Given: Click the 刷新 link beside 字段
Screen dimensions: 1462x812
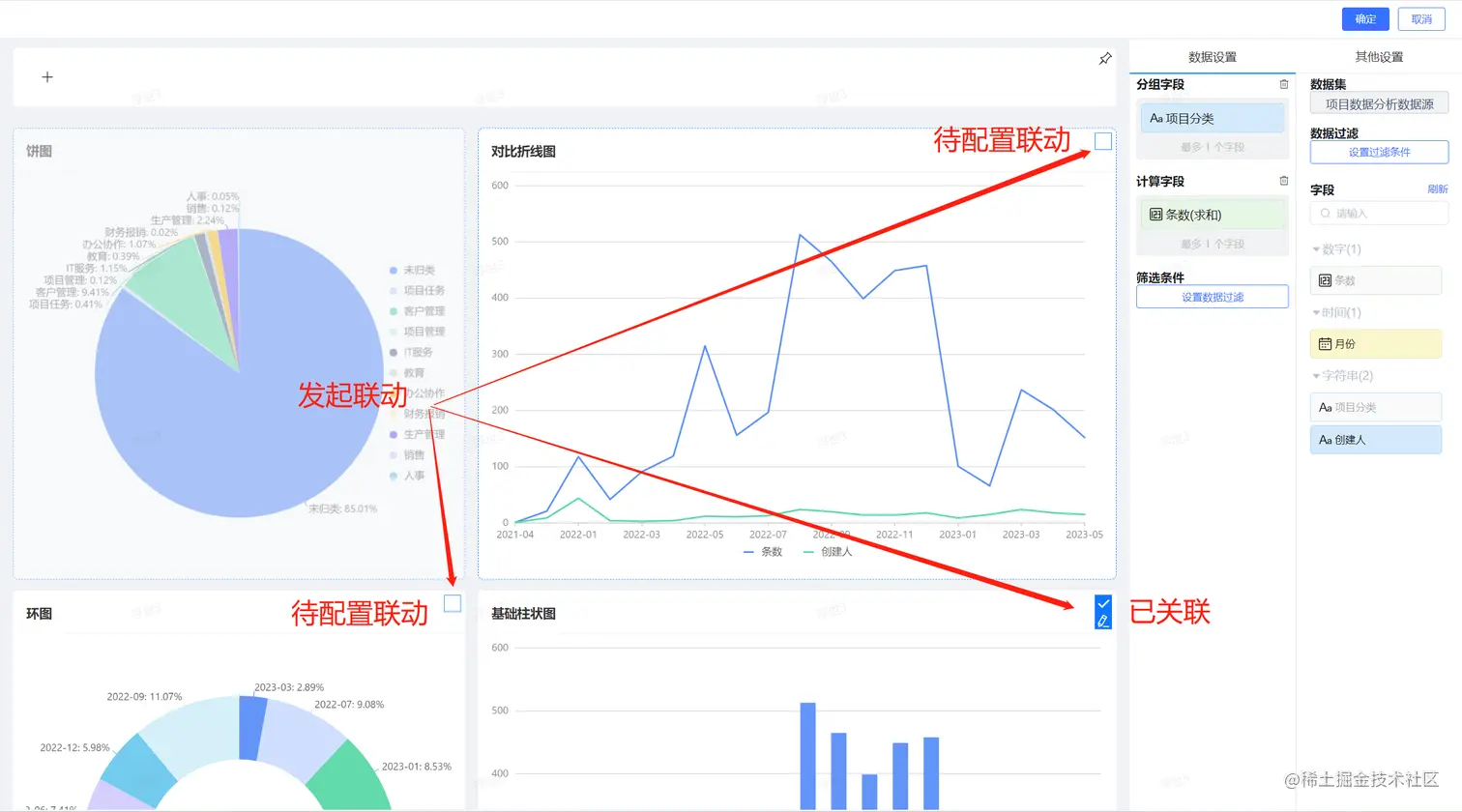Looking at the screenshot, I should point(1438,189).
